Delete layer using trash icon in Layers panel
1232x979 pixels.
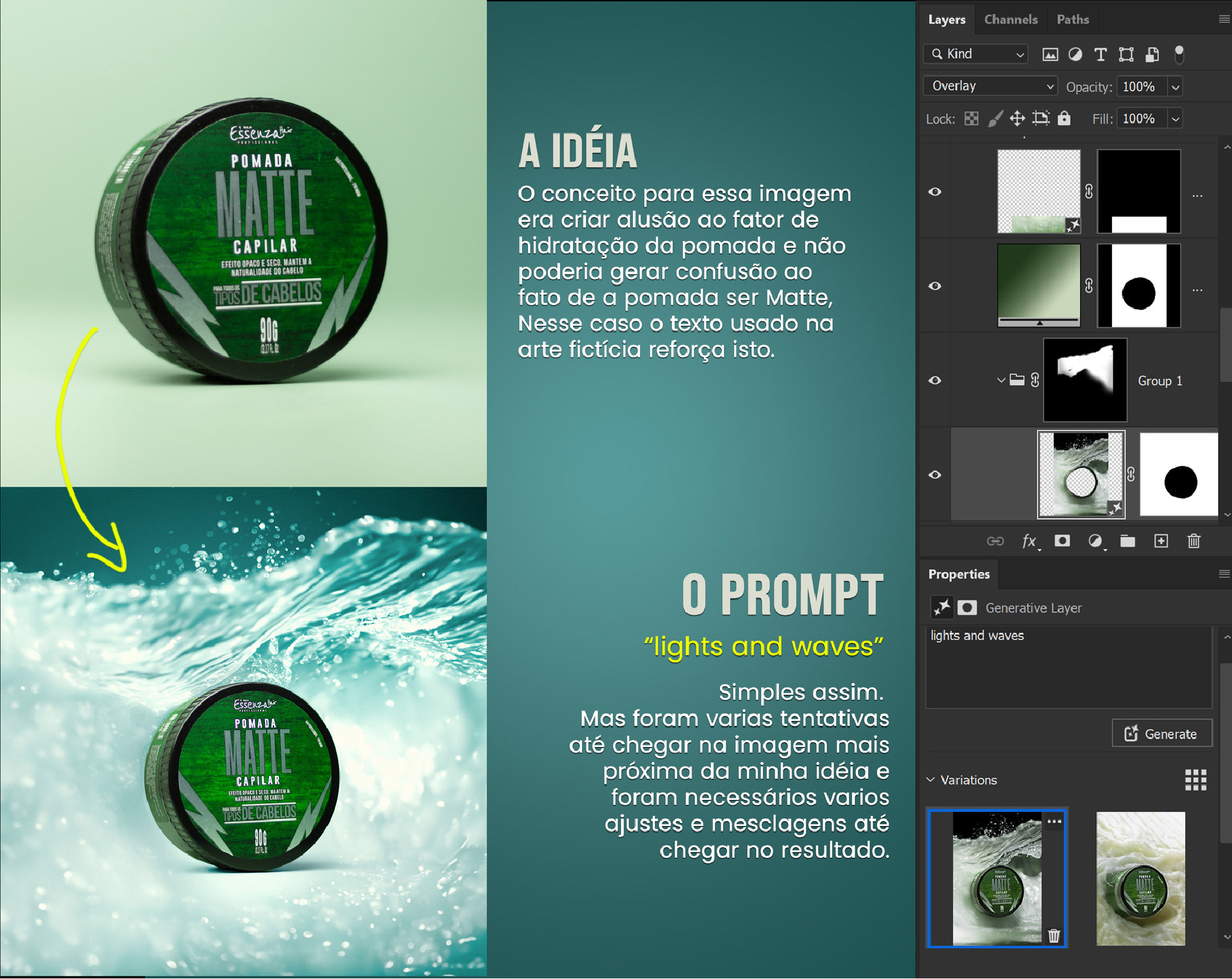(1193, 541)
